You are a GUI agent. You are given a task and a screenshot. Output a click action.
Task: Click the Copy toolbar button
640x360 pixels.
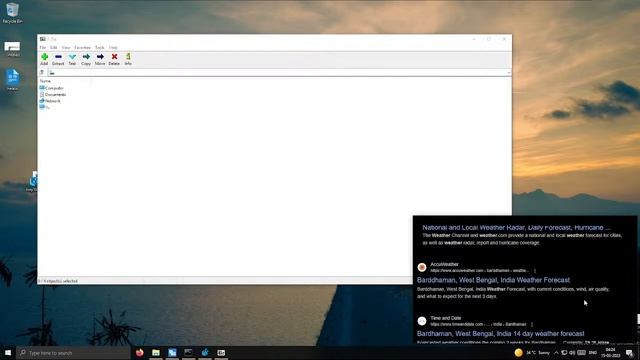[x=86, y=60]
